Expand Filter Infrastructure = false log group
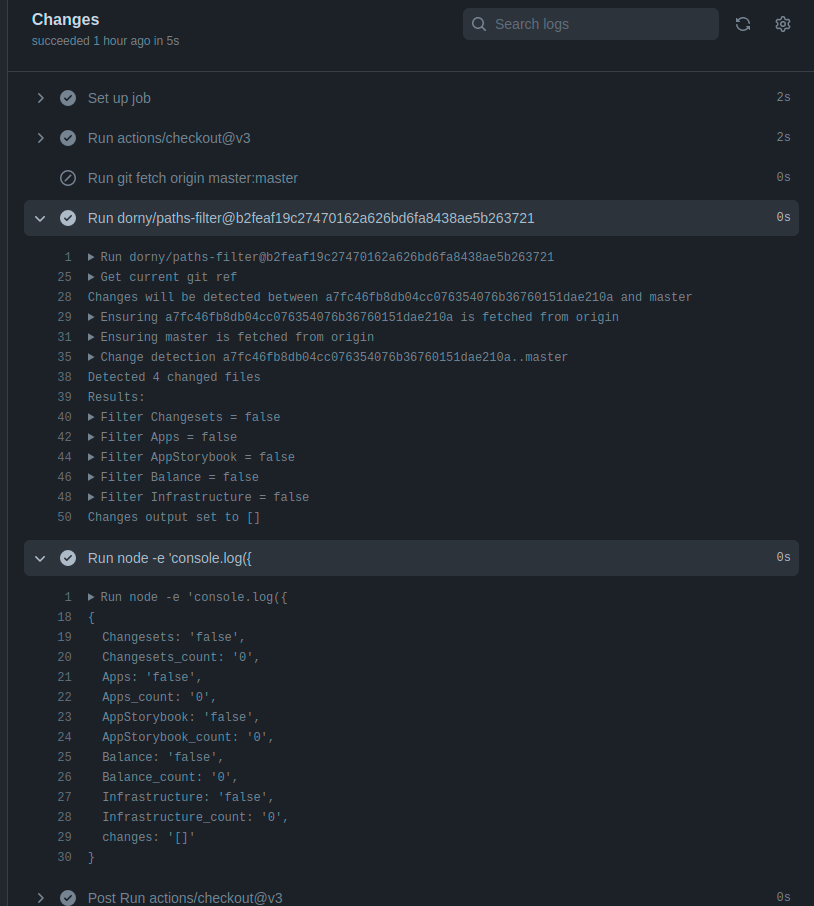This screenshot has width=814, height=906. tap(198, 497)
